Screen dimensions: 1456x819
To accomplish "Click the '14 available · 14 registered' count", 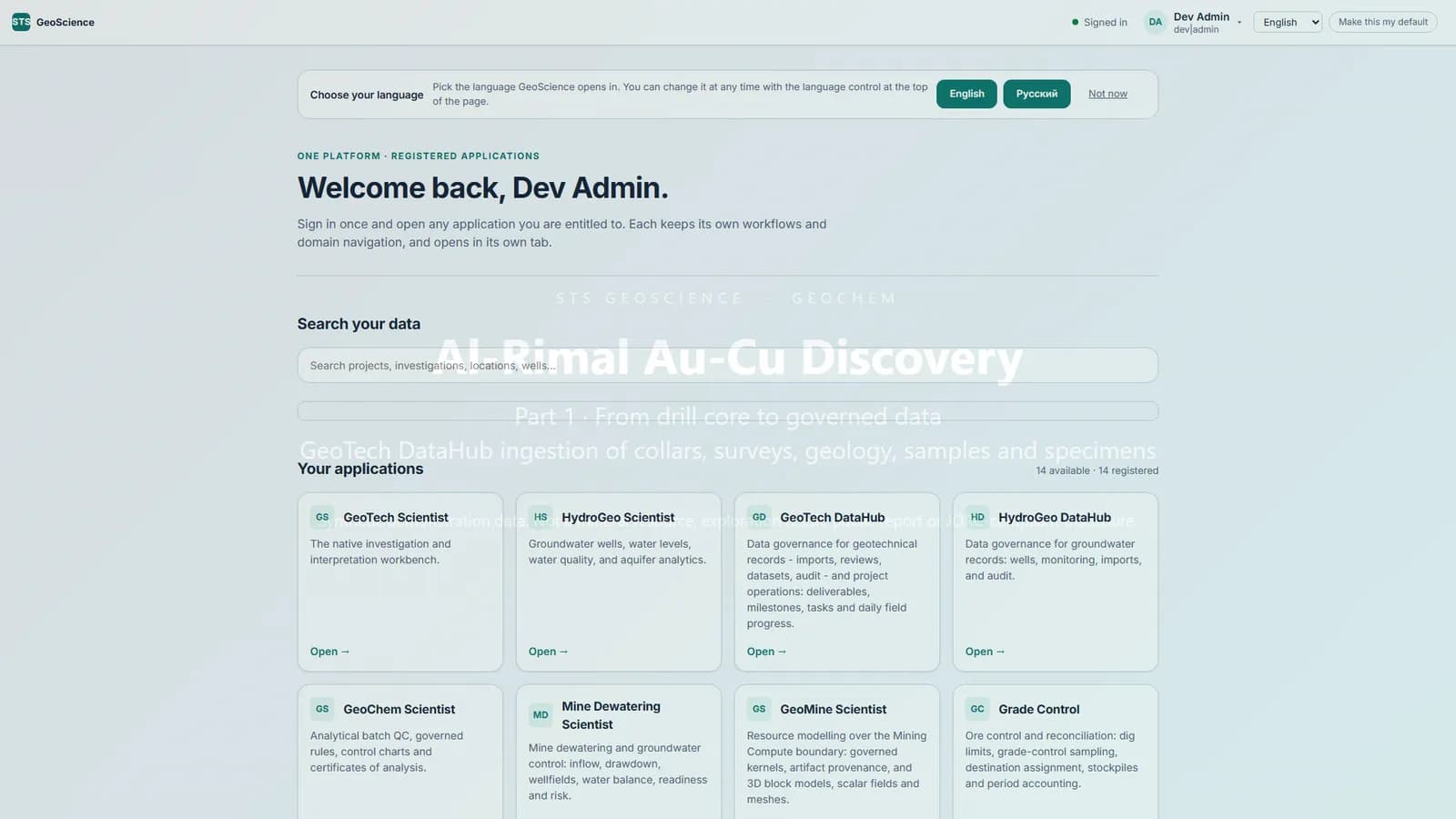I will tap(1097, 470).
